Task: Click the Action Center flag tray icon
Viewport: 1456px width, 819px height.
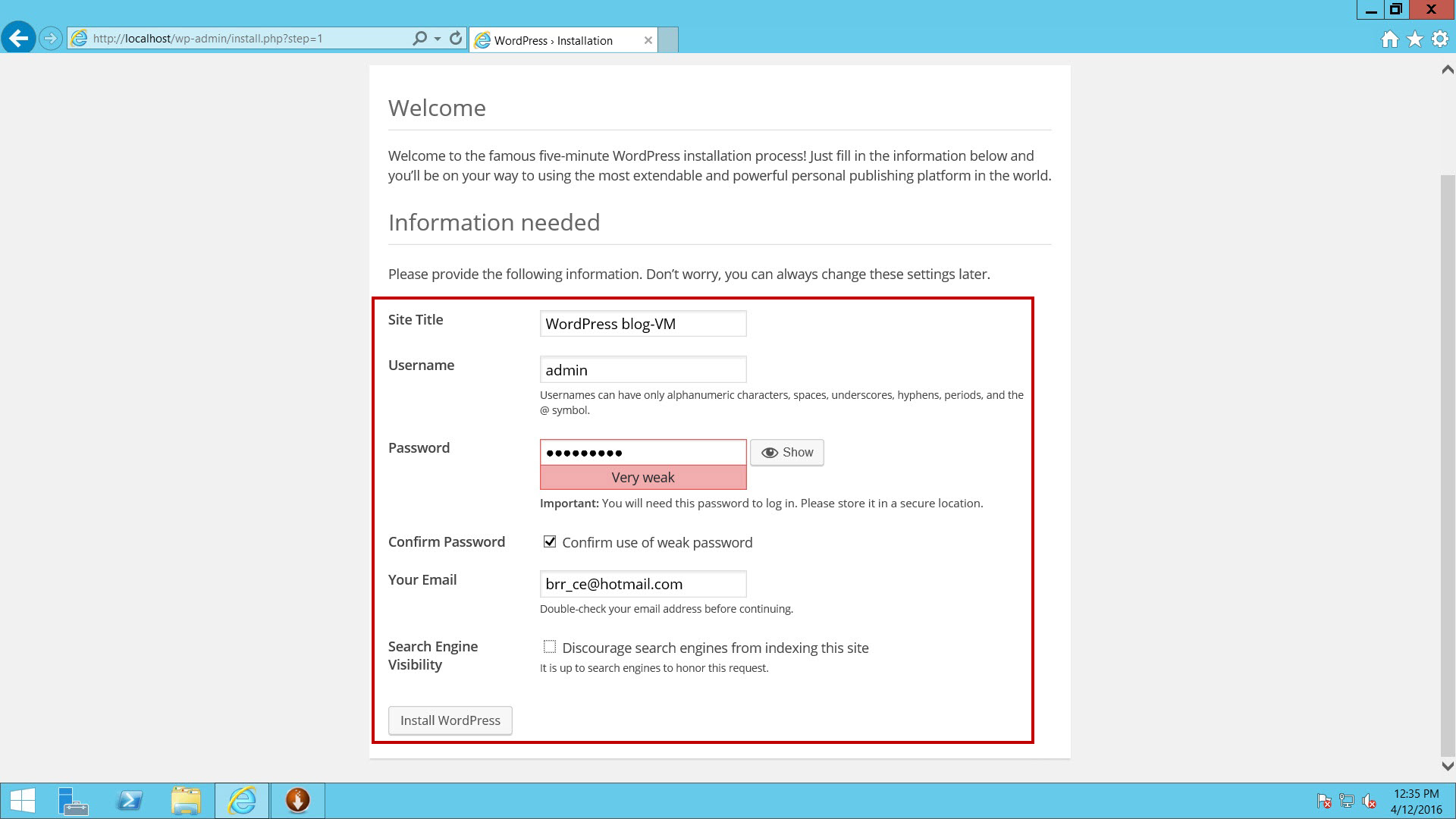Action: click(1325, 801)
